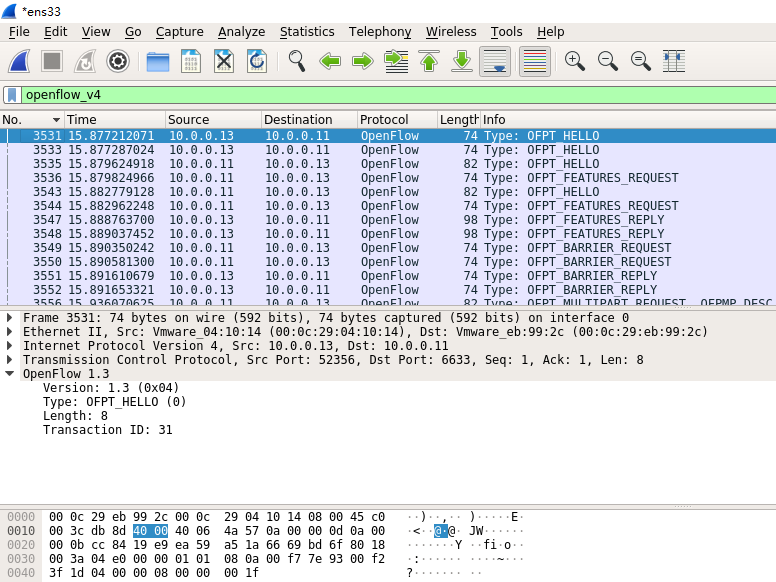Screen dimensions: 776x582
Task: Restart the current capture
Action: click(x=85, y=61)
